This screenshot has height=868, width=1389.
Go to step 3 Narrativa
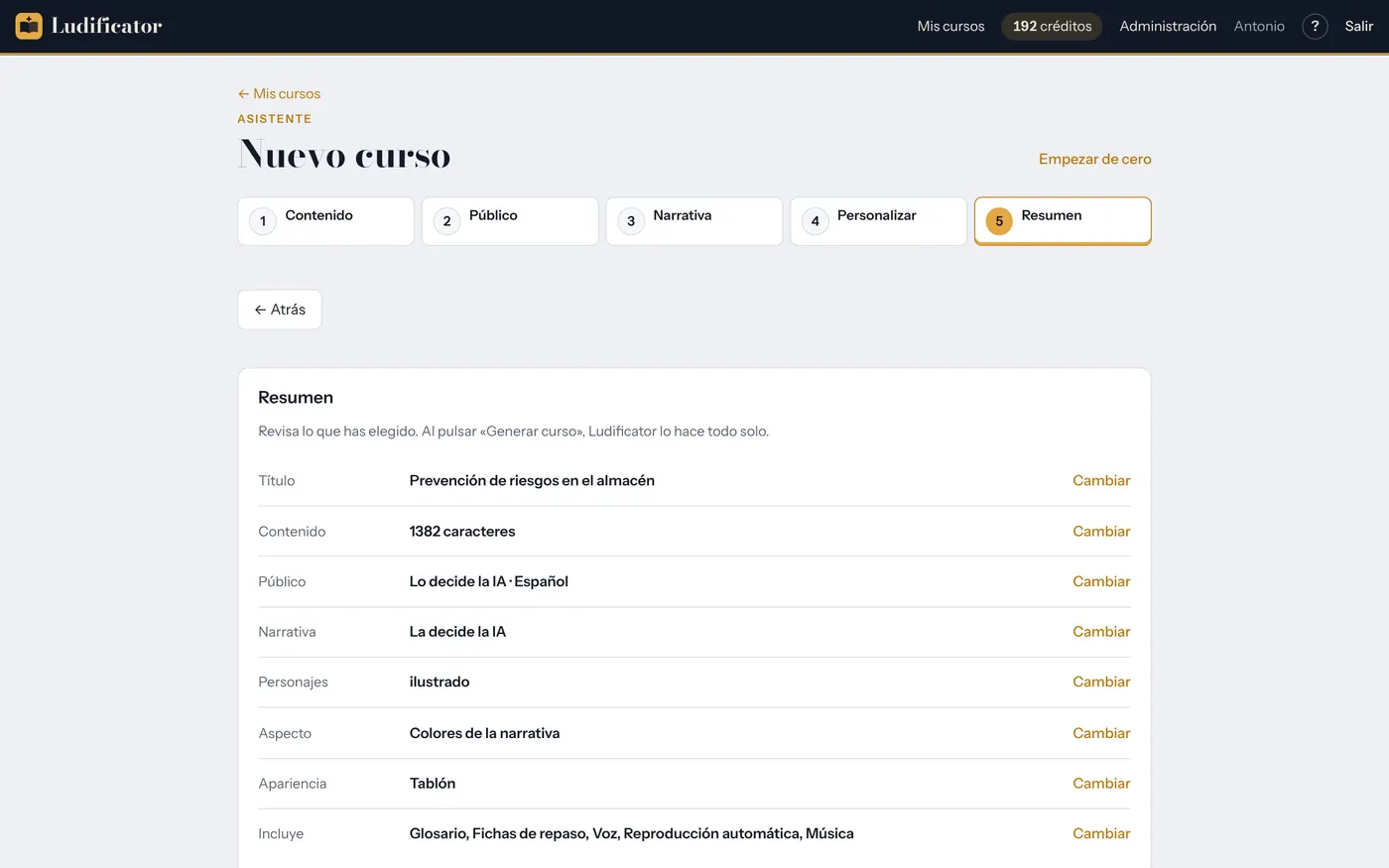coord(694,220)
